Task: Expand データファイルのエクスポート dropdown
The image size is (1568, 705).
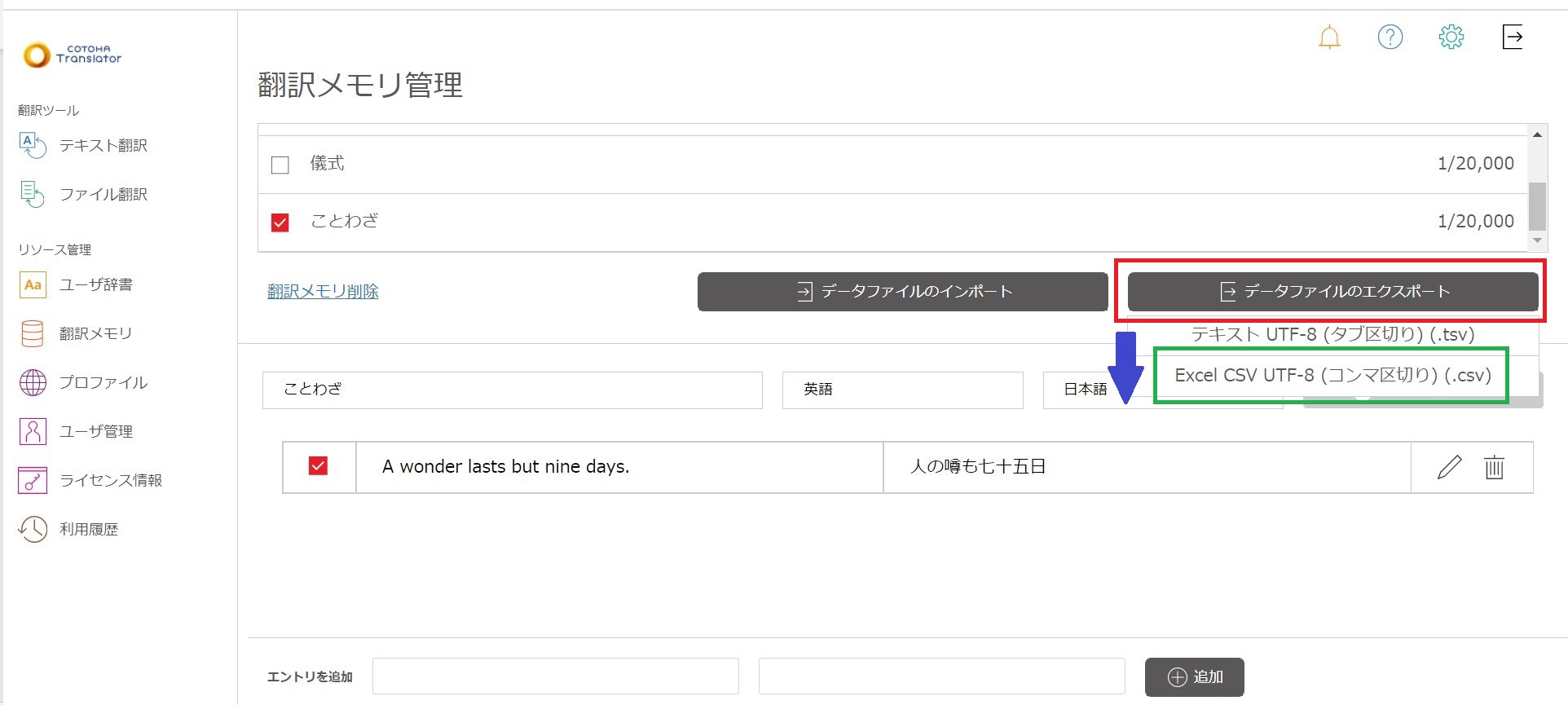Action: pos(1332,292)
